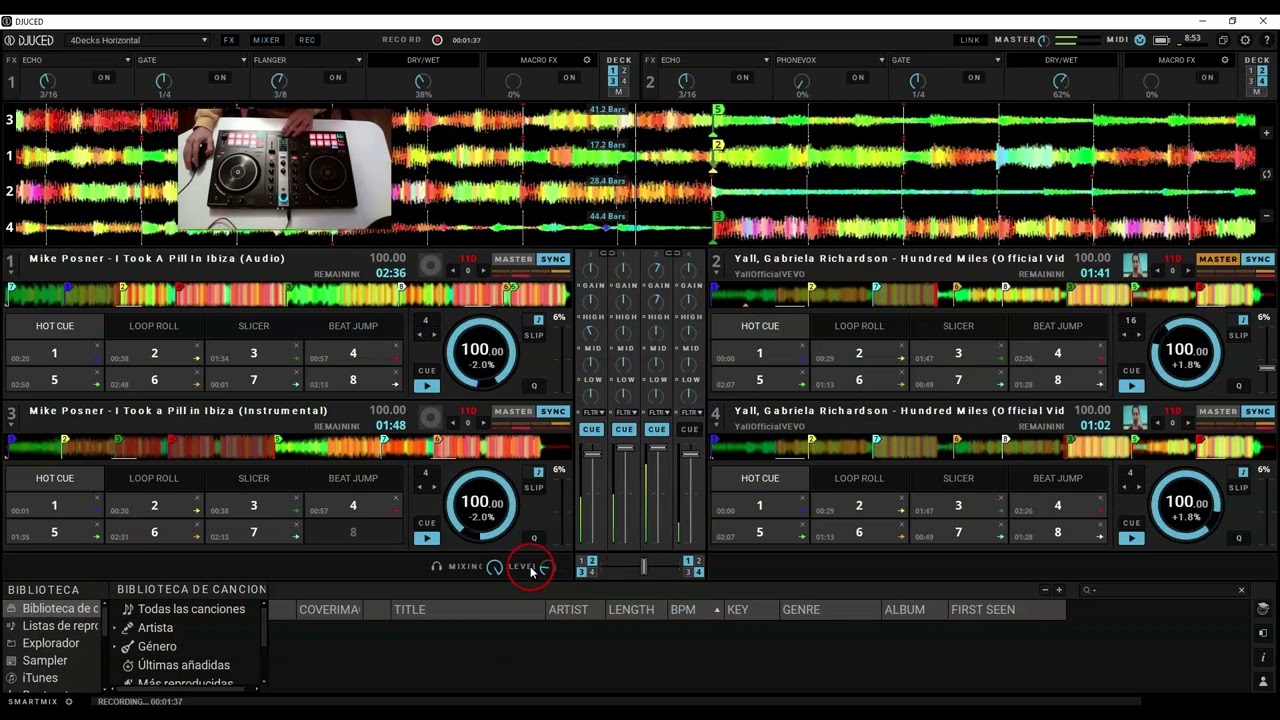This screenshot has width=1280, height=720.
Task: Click the record button in the top bar
Action: tap(437, 40)
